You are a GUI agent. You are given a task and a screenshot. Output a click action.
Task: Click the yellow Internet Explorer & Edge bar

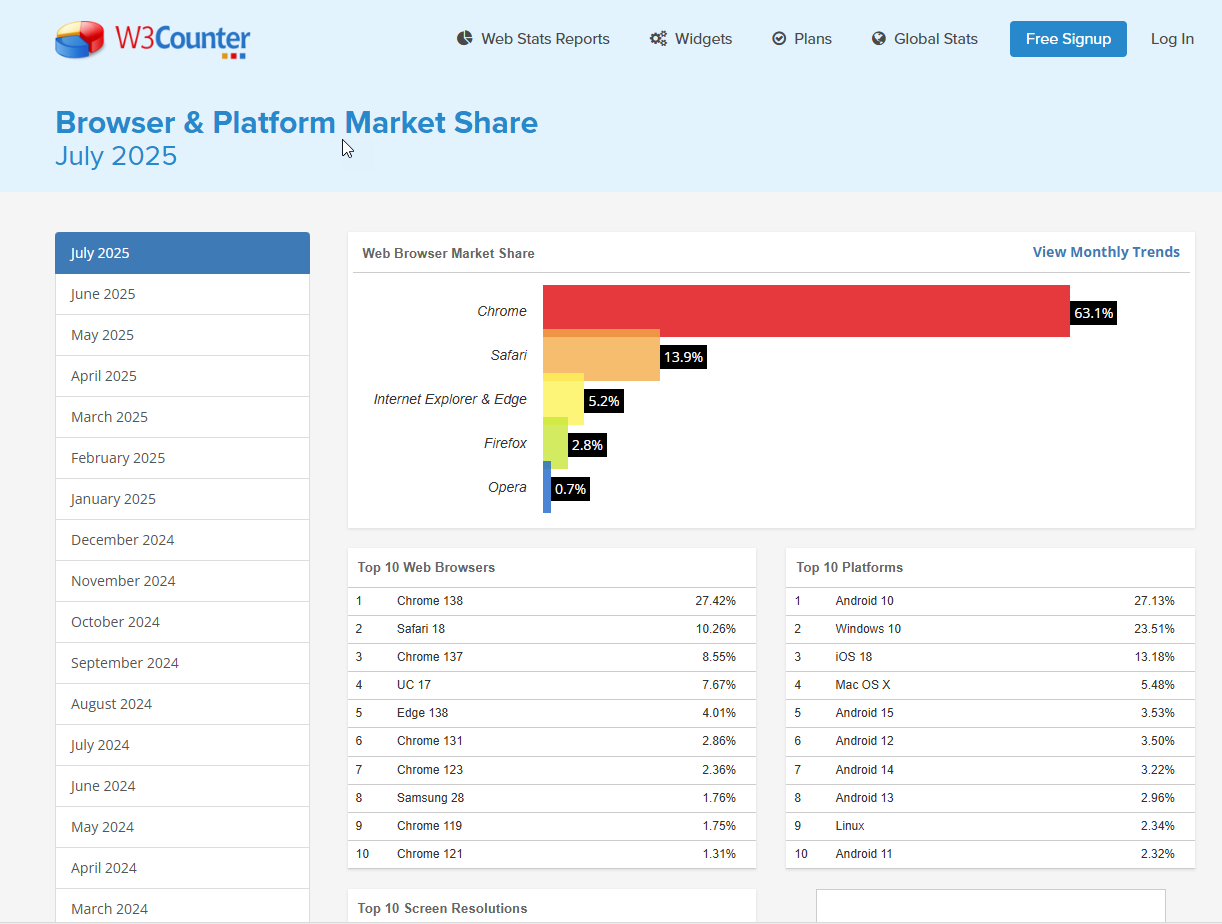563,401
